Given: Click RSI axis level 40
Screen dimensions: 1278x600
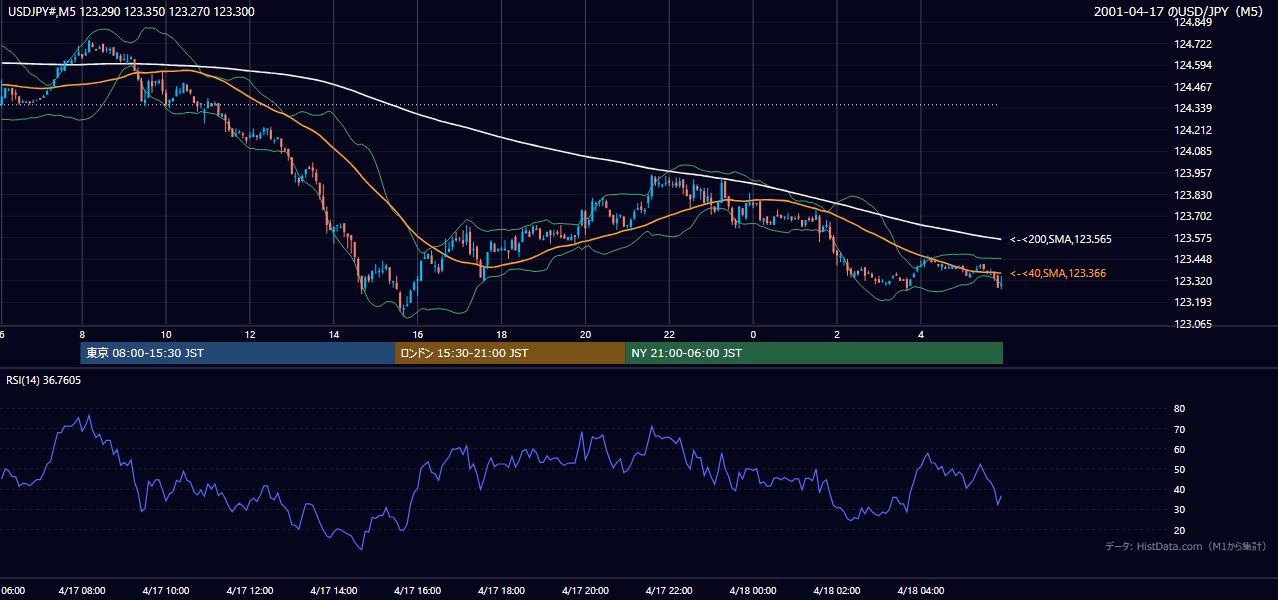Looking at the screenshot, I should tap(1179, 489).
